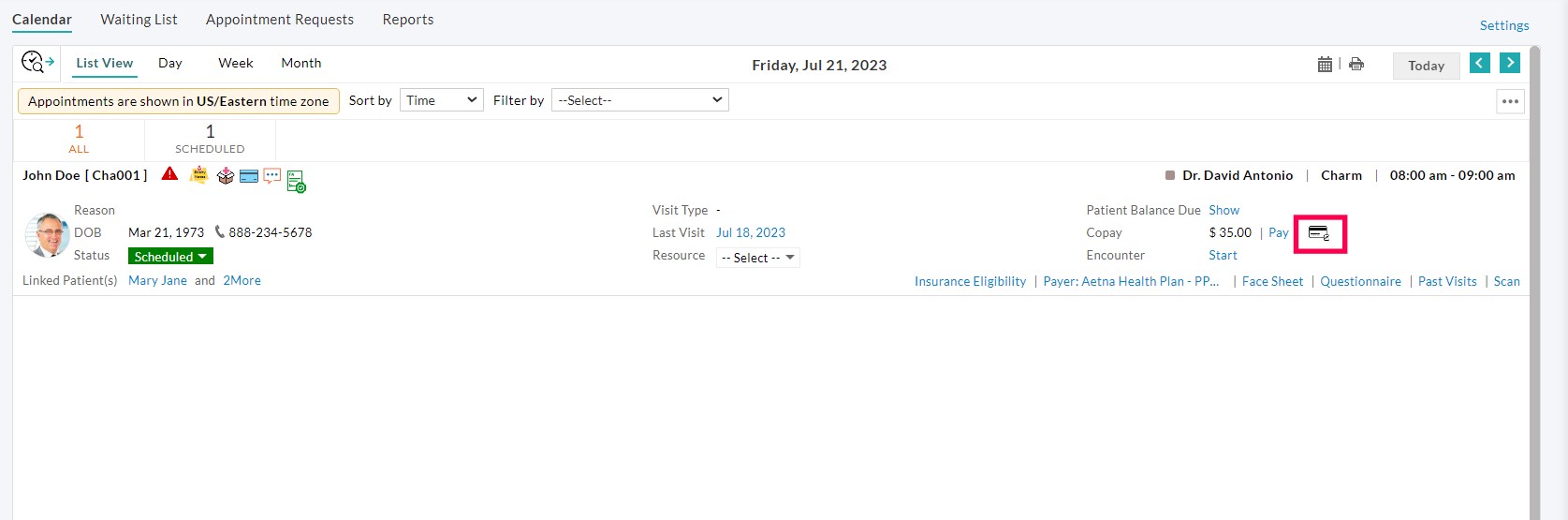Screen dimensions: 1568x520
Task: Open the Settings link
Action: coord(1504,25)
